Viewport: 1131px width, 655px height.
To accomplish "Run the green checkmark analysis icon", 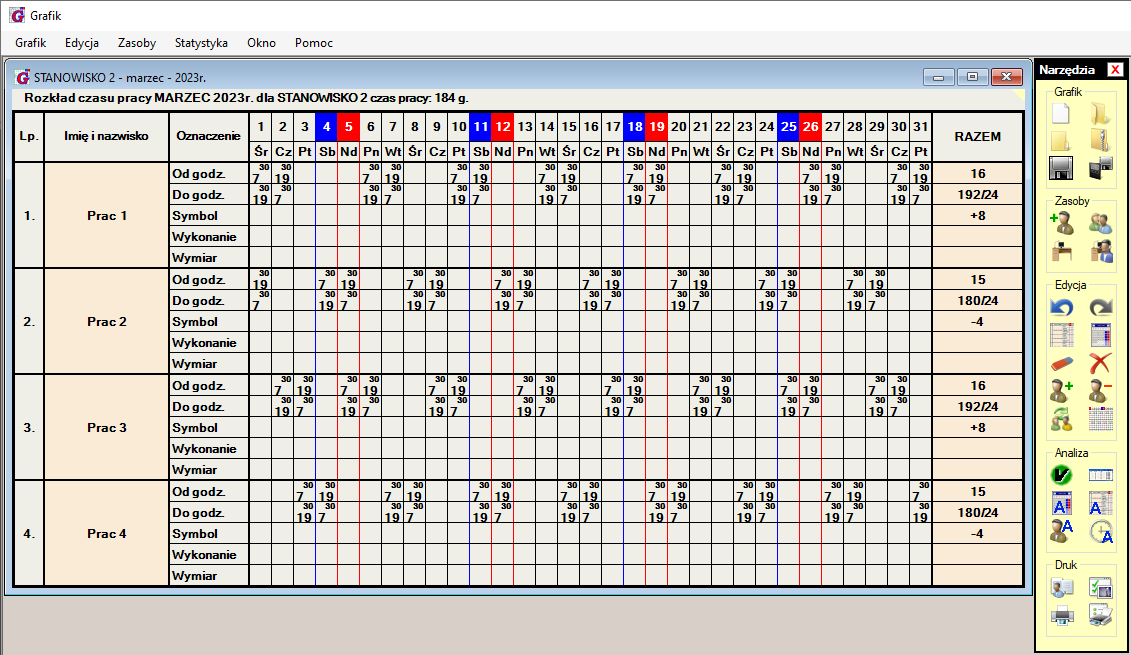I will (1061, 475).
